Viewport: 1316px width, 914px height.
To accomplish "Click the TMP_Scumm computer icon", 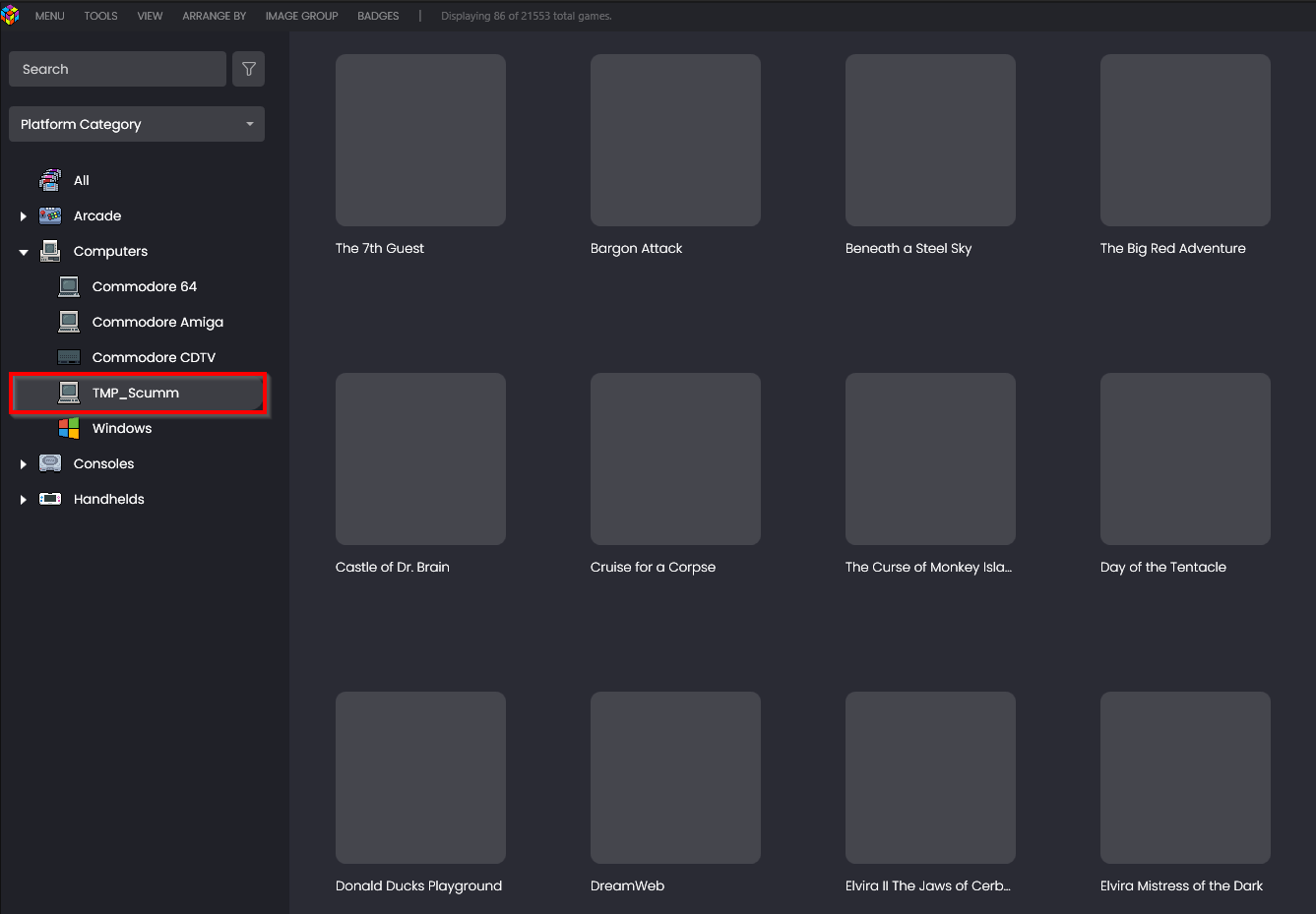I will (69, 393).
